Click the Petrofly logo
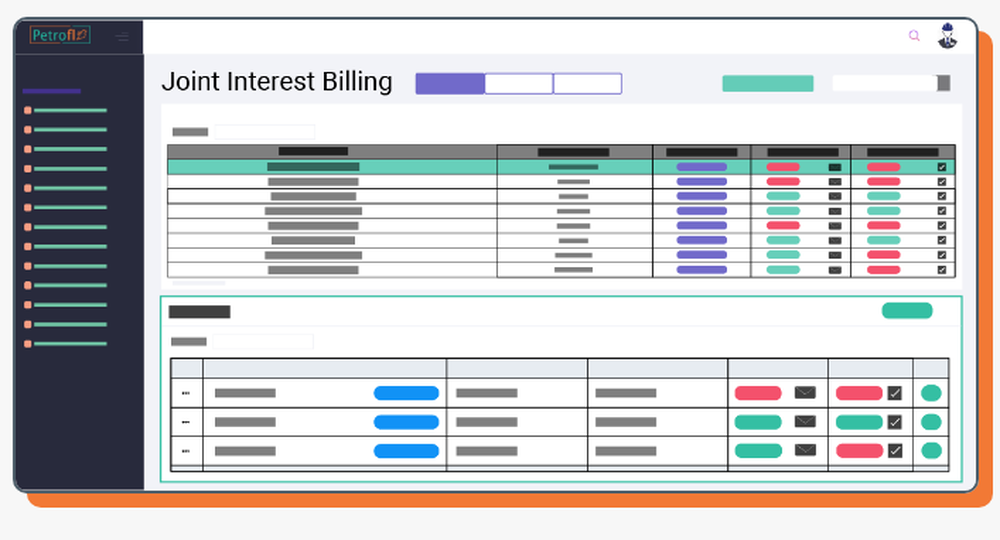Image resolution: width=1000 pixels, height=540 pixels. tap(60, 36)
